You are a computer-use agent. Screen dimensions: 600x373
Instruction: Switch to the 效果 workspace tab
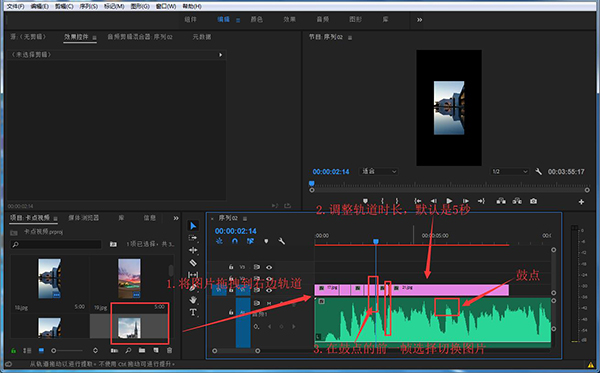(x=289, y=20)
